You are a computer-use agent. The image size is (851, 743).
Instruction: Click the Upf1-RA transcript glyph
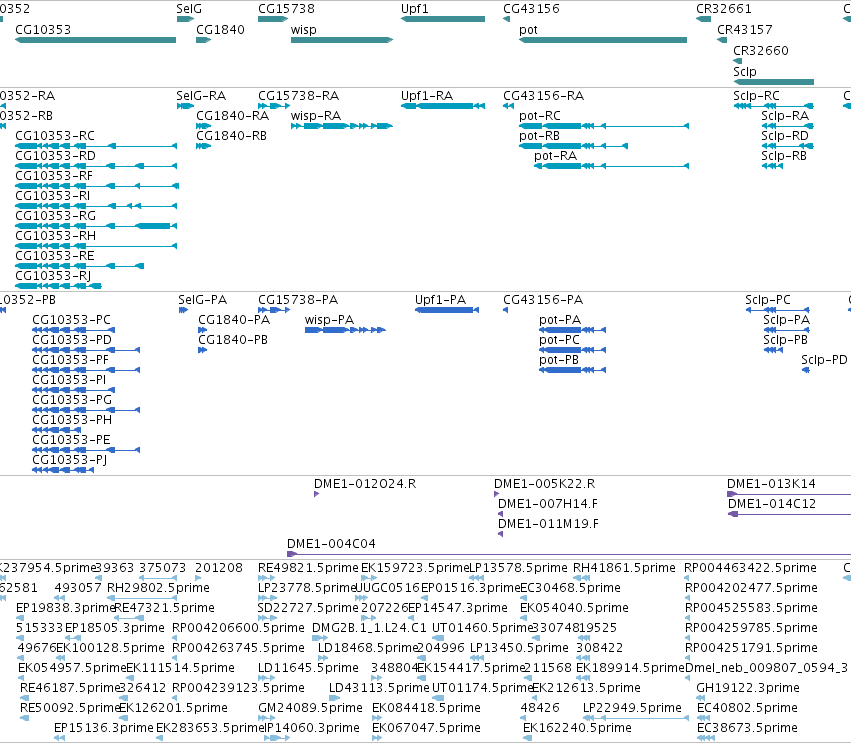pos(443,106)
